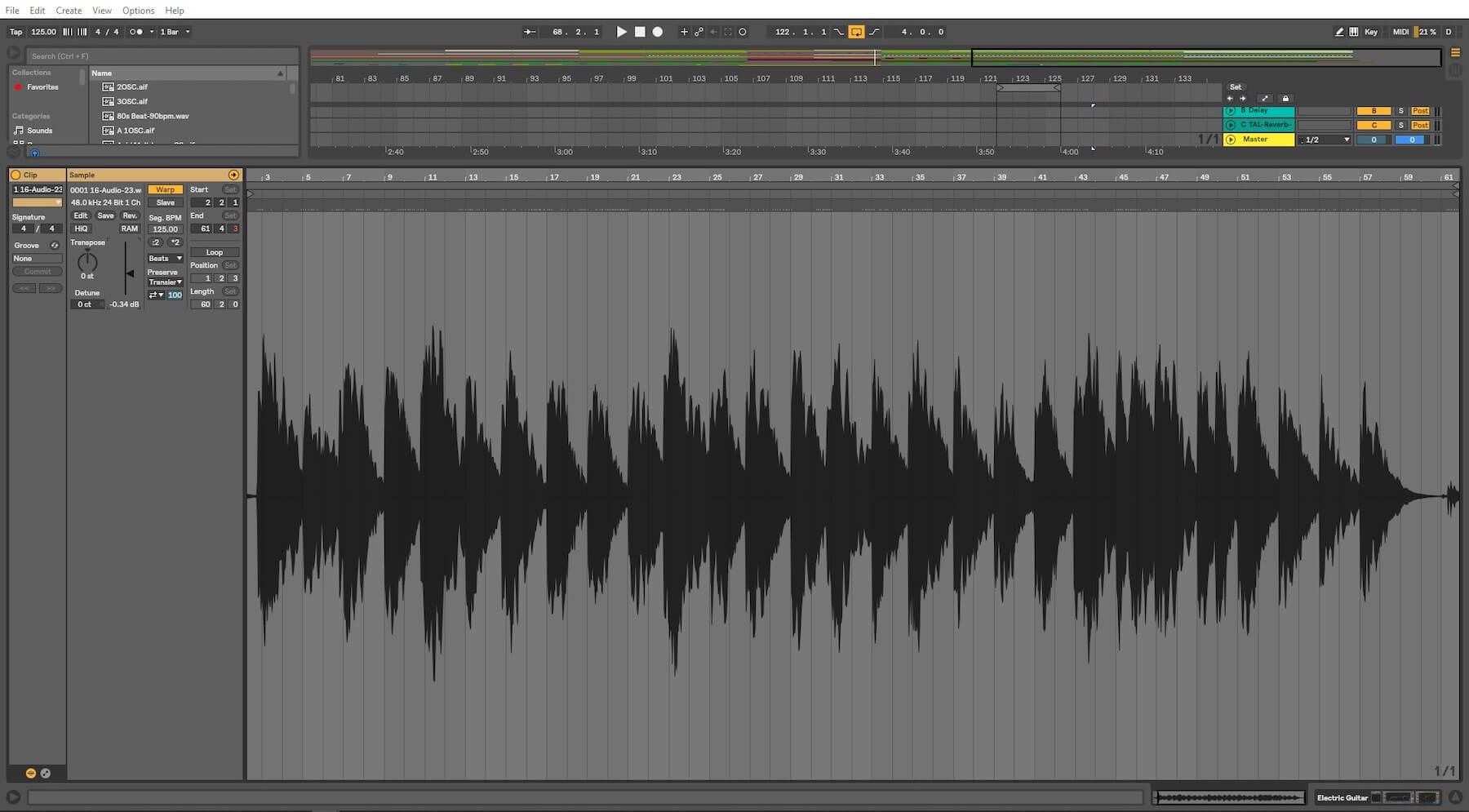Click the MIDI Arrangement Overdub plus icon
This screenshot has height=812, width=1469.
point(684,32)
